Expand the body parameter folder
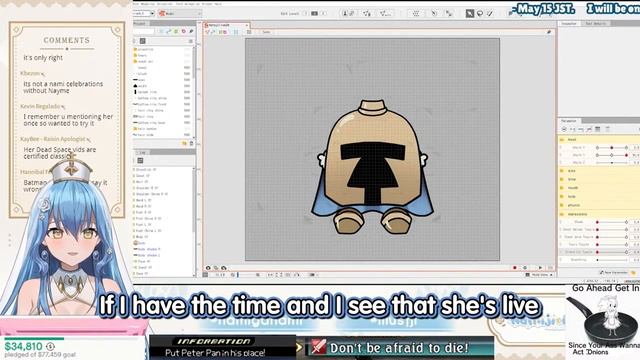This screenshot has width=640, height=360. [x=562, y=196]
